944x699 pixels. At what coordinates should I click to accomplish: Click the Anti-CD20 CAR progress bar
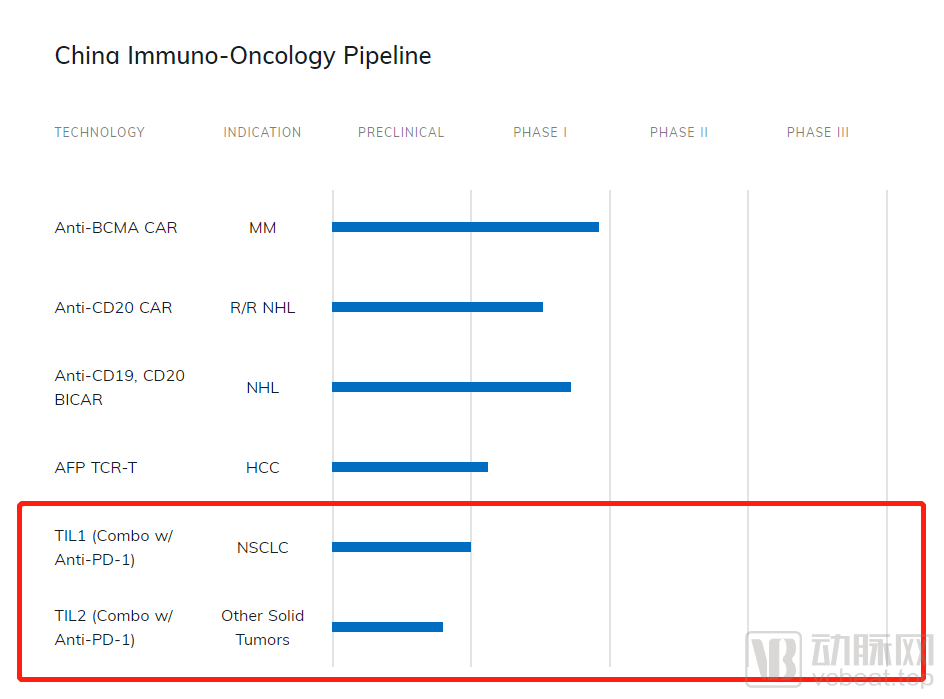[x=437, y=307]
